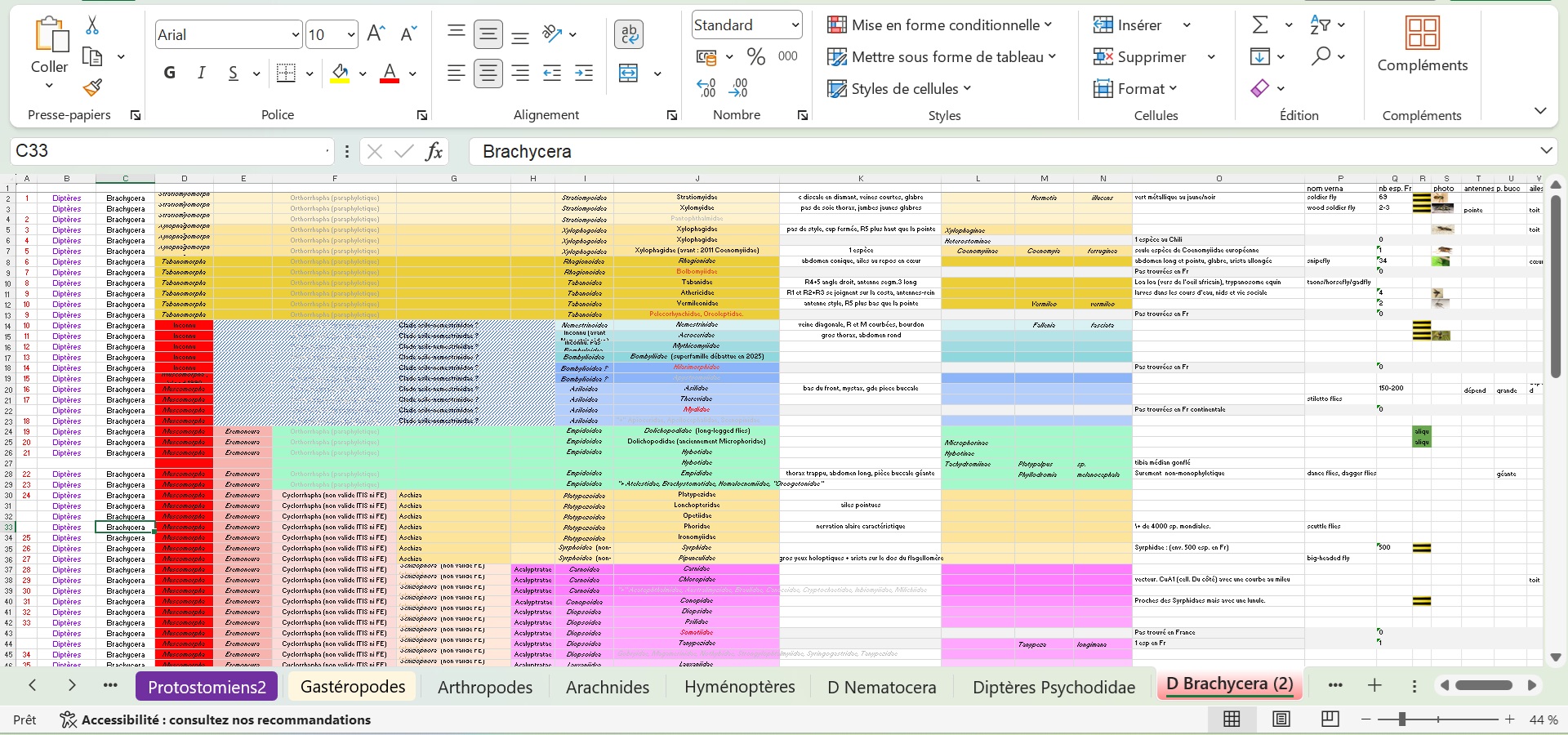Image resolution: width=1568 pixels, height=735 pixels.
Task: Toggle wrap text icon
Action: [x=629, y=34]
